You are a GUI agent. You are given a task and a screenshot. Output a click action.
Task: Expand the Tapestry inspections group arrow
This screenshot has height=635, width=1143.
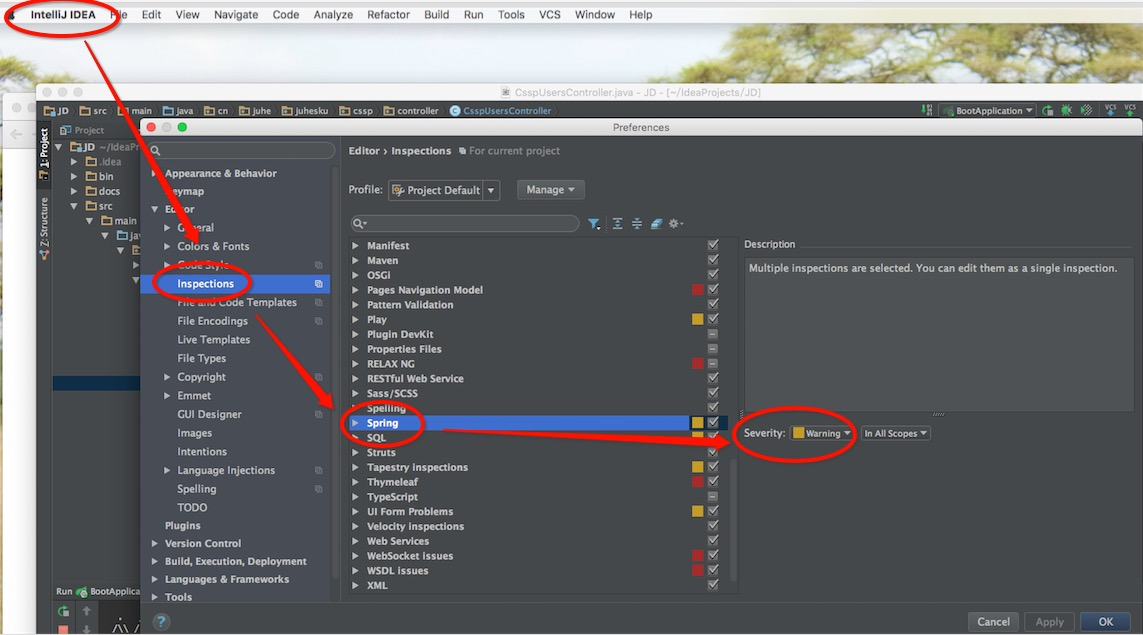click(355, 467)
